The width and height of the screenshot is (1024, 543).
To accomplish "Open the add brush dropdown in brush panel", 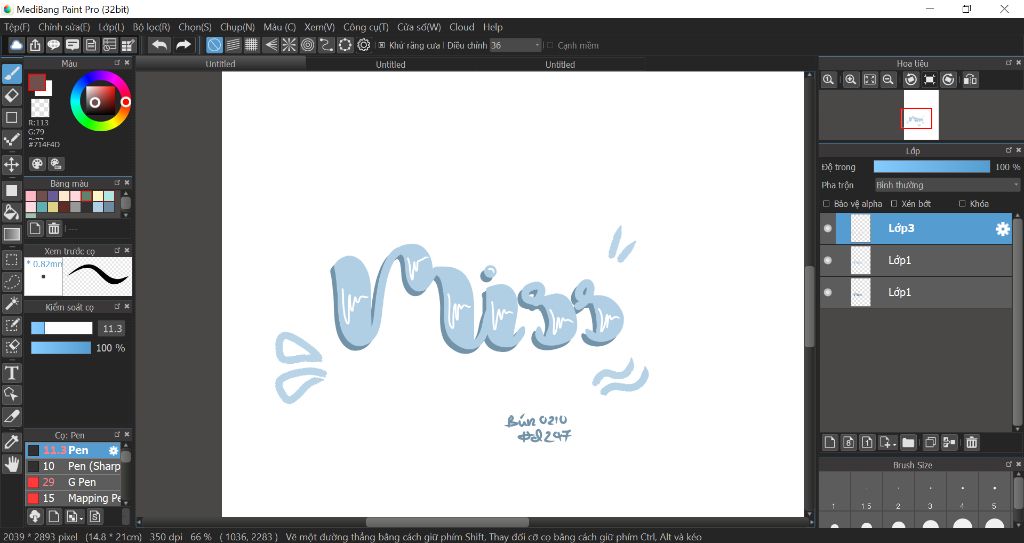I will pos(74,516).
